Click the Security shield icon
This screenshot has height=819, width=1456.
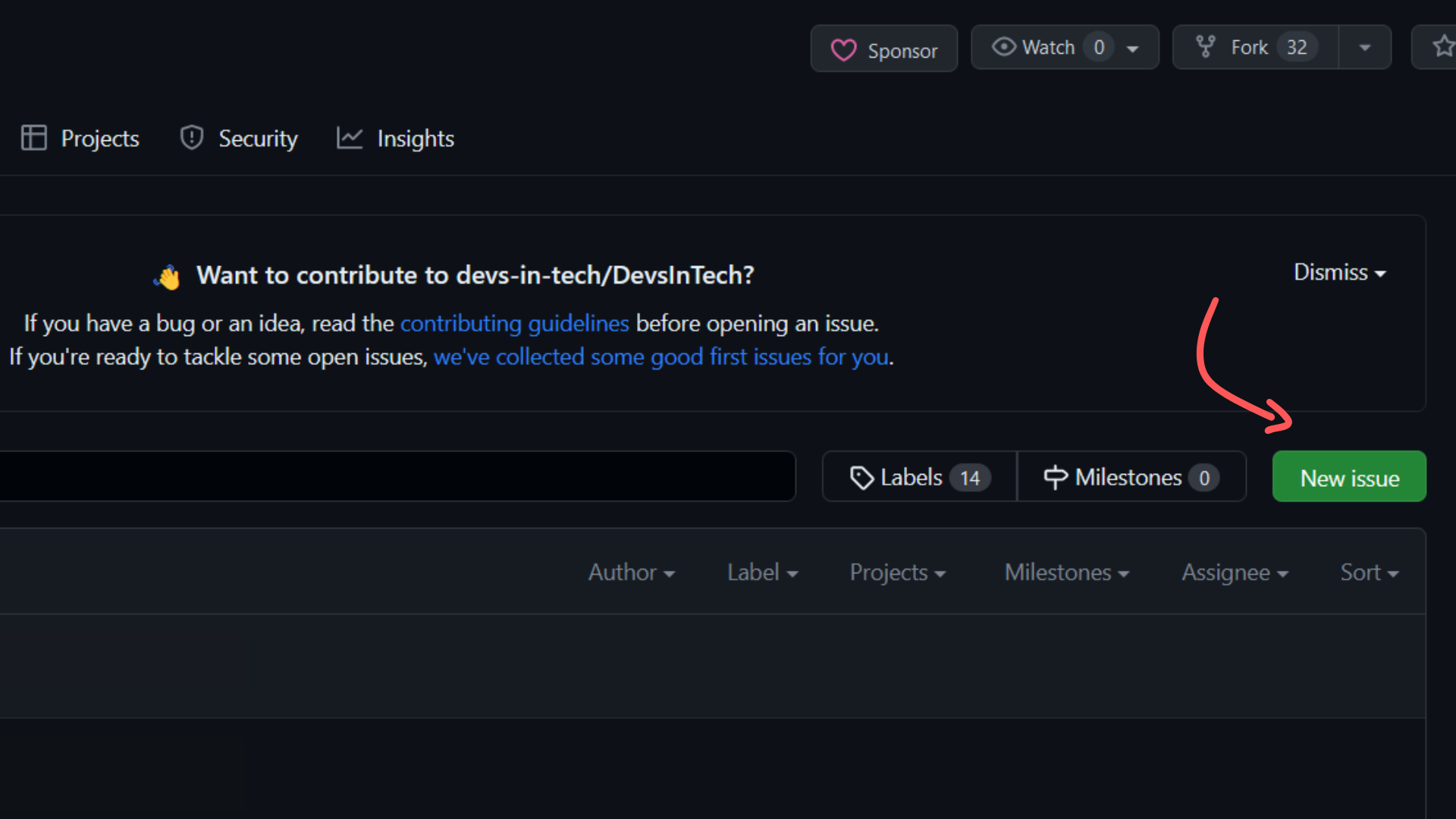click(x=192, y=138)
